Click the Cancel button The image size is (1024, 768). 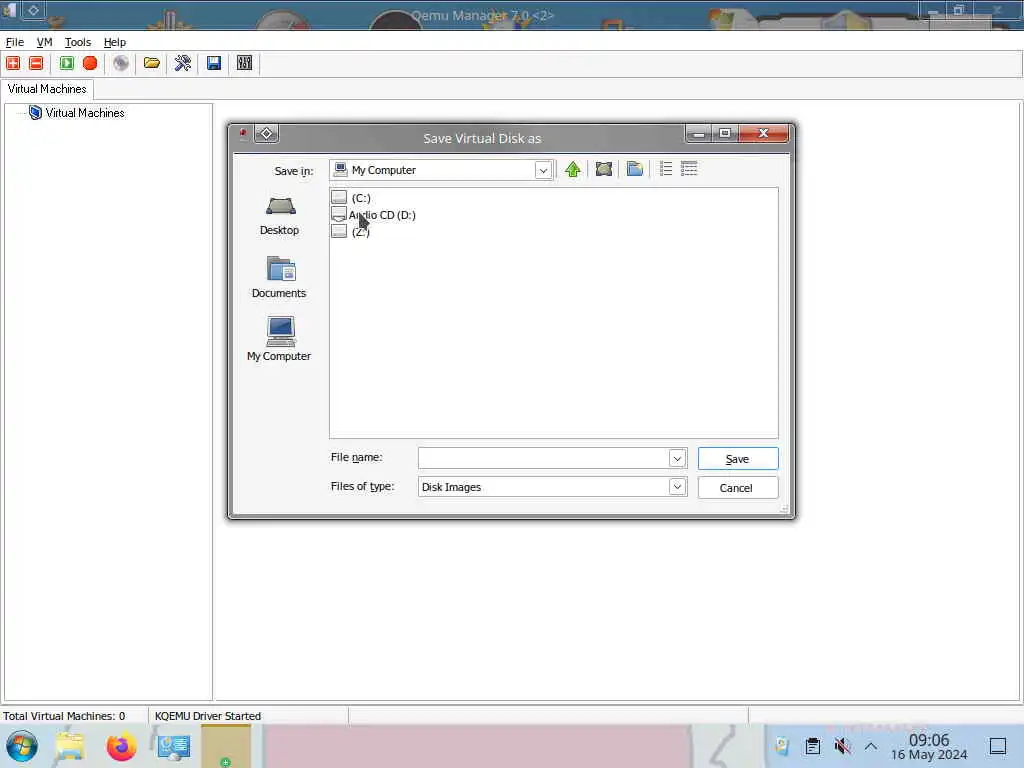coord(738,488)
